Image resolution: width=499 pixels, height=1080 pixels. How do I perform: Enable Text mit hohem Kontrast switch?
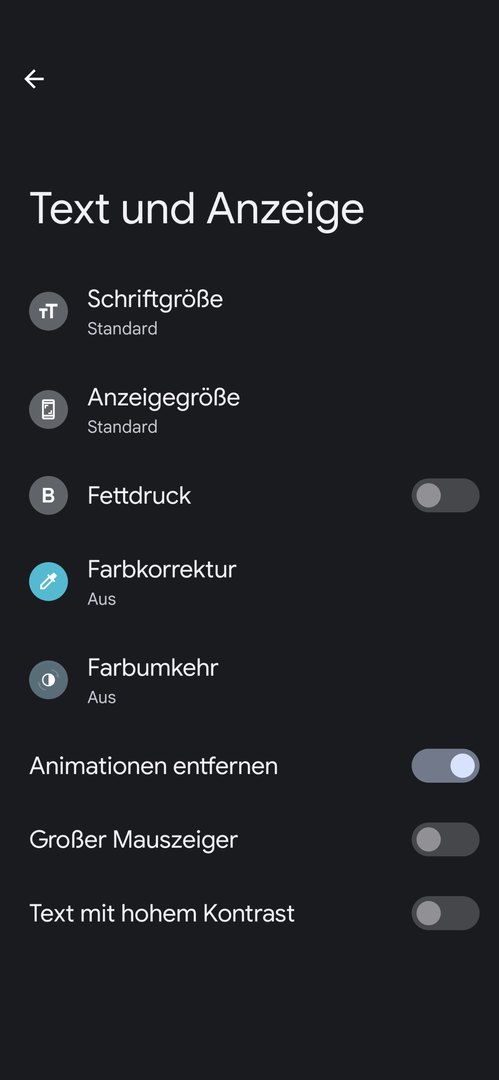pyautogui.click(x=445, y=913)
